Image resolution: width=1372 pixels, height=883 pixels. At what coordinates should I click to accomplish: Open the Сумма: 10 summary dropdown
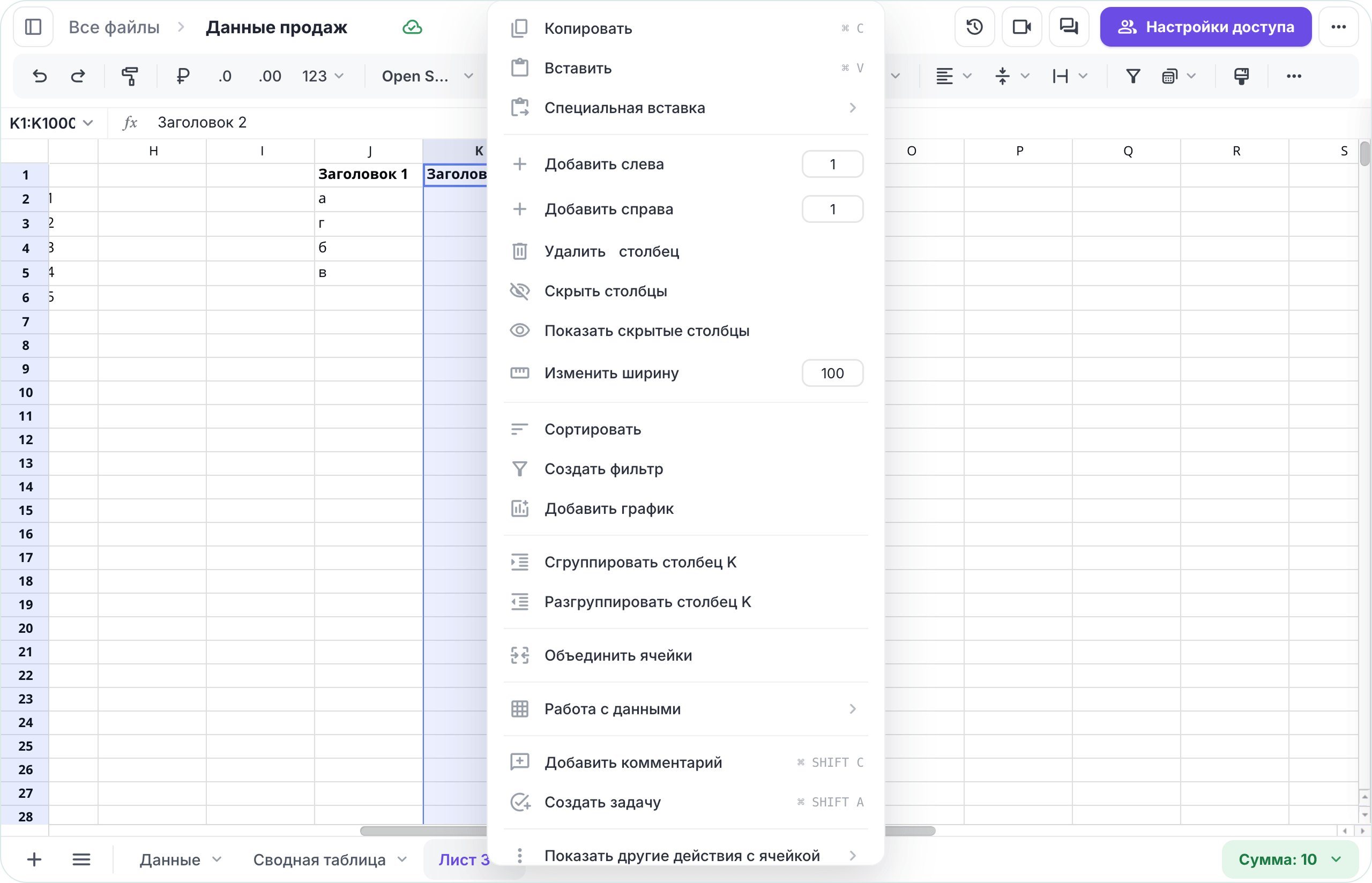1289,859
